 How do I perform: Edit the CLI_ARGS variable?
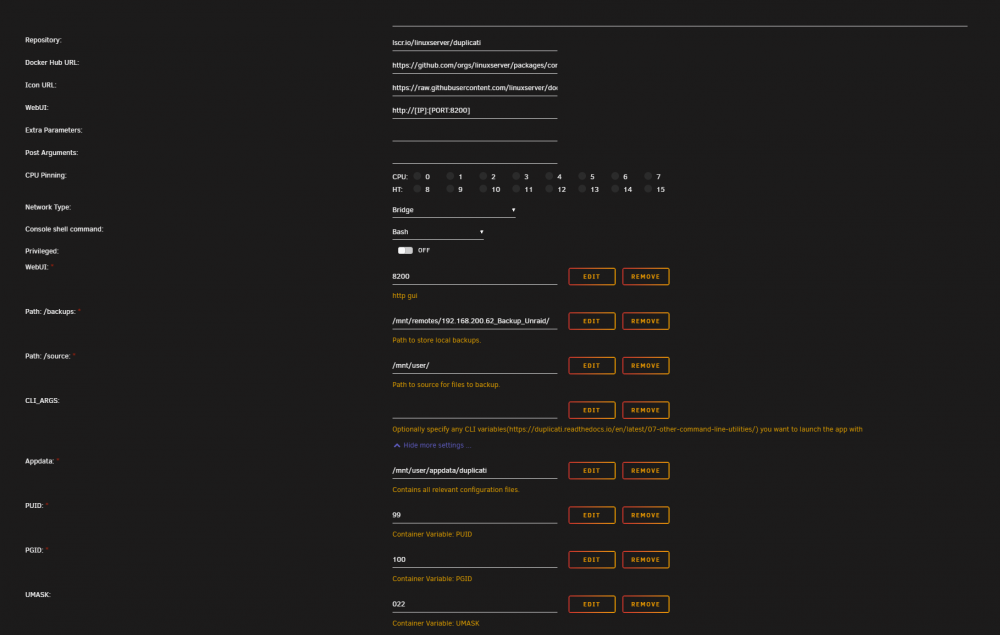click(592, 411)
